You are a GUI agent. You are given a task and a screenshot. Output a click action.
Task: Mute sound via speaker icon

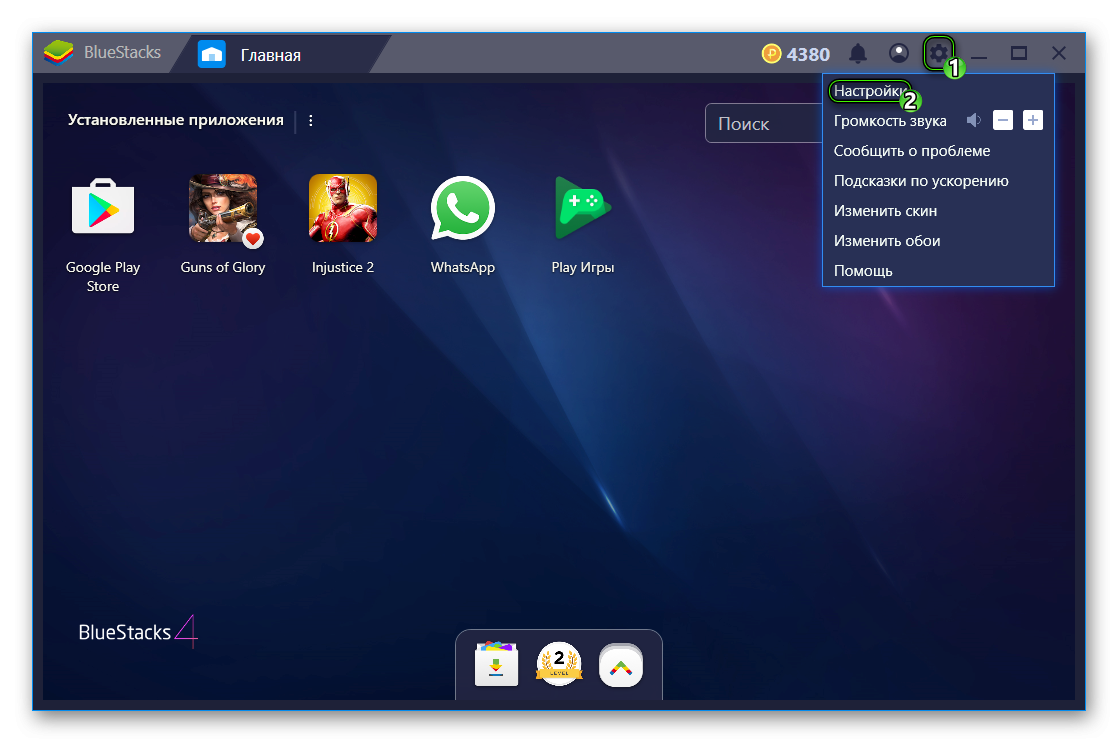coord(973,121)
